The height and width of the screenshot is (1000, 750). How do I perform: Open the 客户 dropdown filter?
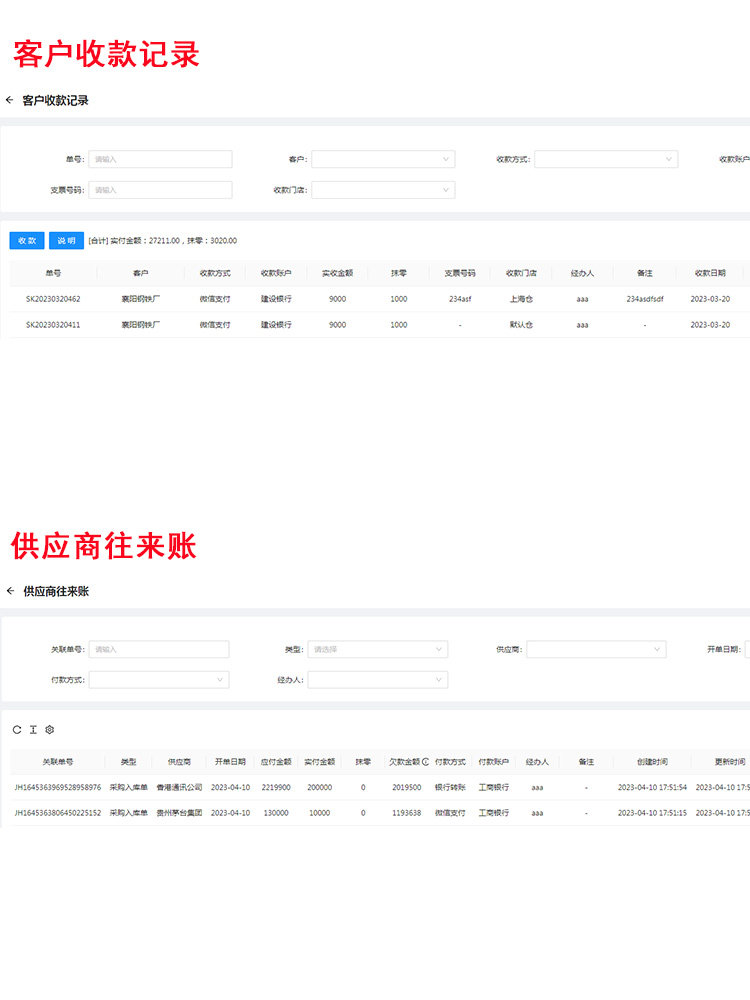383,159
